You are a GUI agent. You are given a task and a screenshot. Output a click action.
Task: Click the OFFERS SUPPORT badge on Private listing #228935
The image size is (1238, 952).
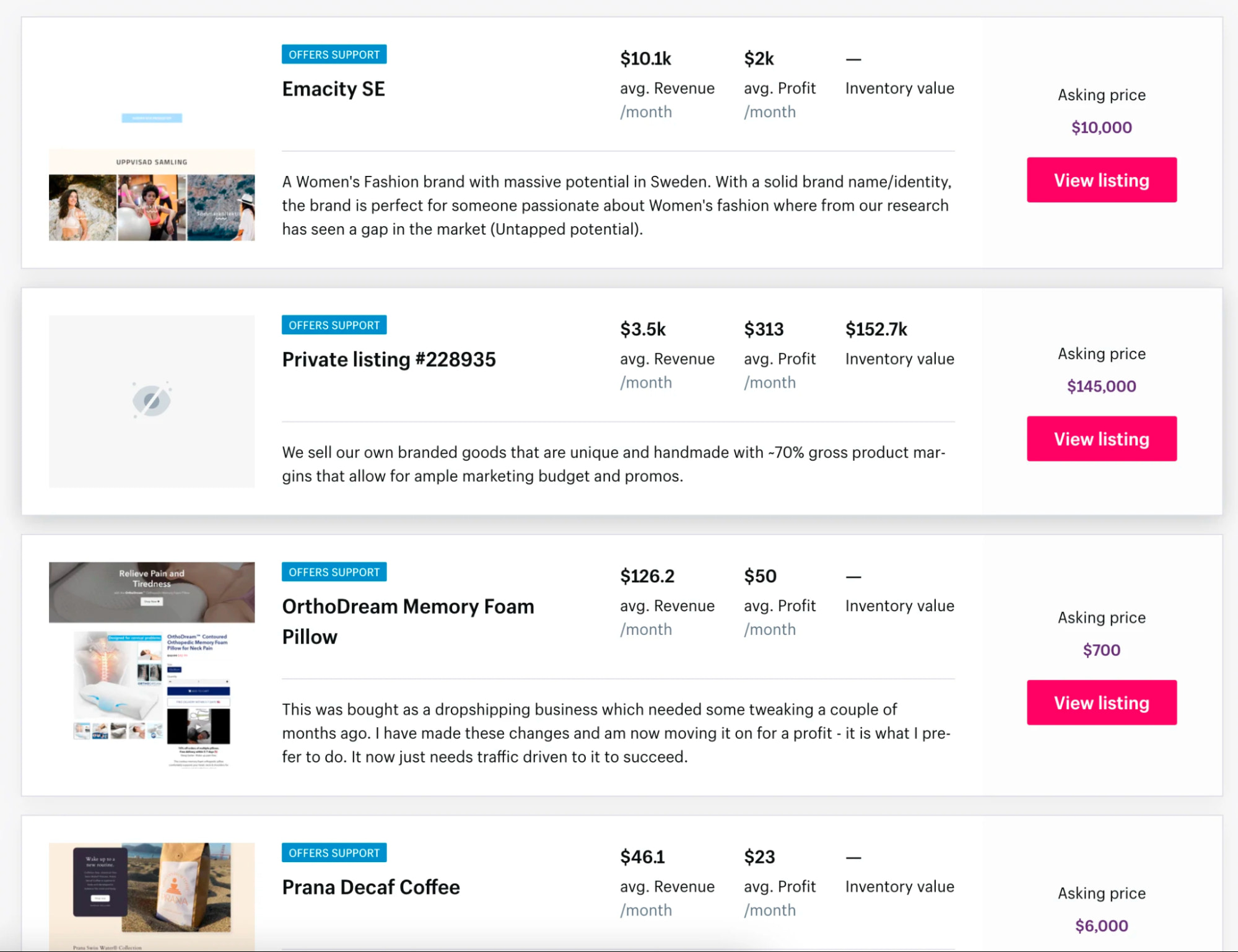coord(334,325)
